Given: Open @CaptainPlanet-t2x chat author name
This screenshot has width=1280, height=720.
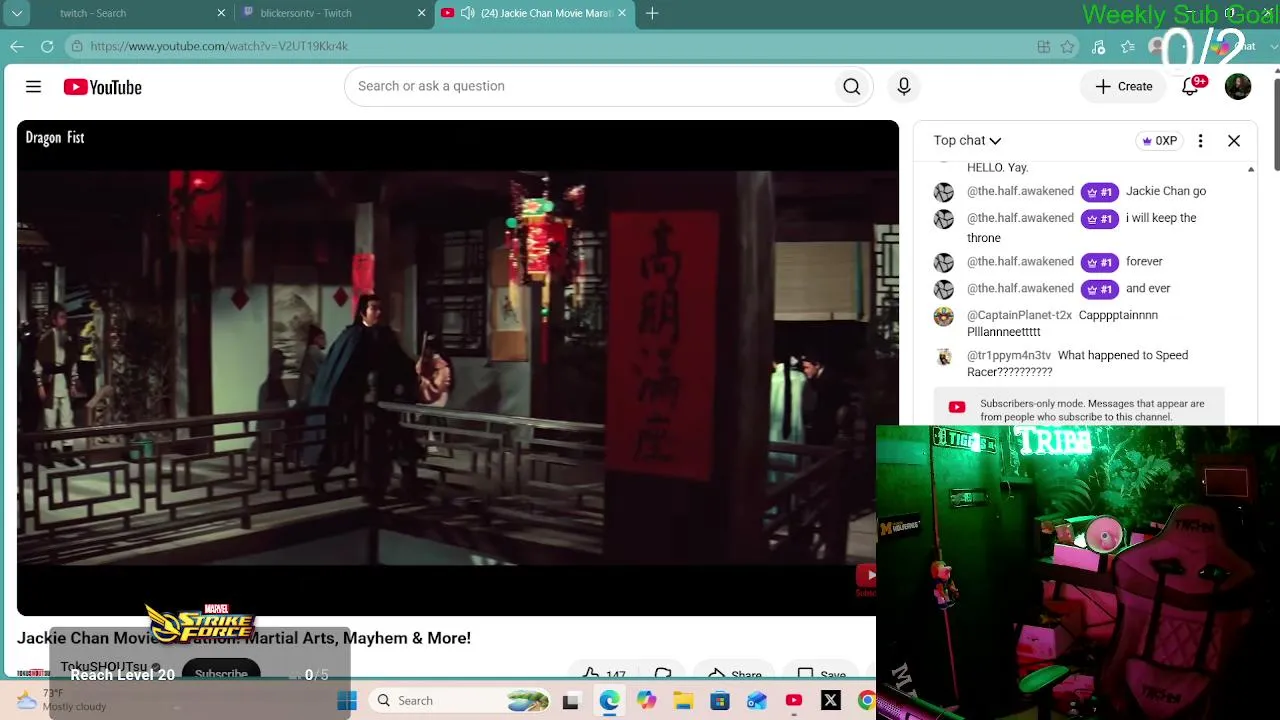Looking at the screenshot, I should (1019, 315).
